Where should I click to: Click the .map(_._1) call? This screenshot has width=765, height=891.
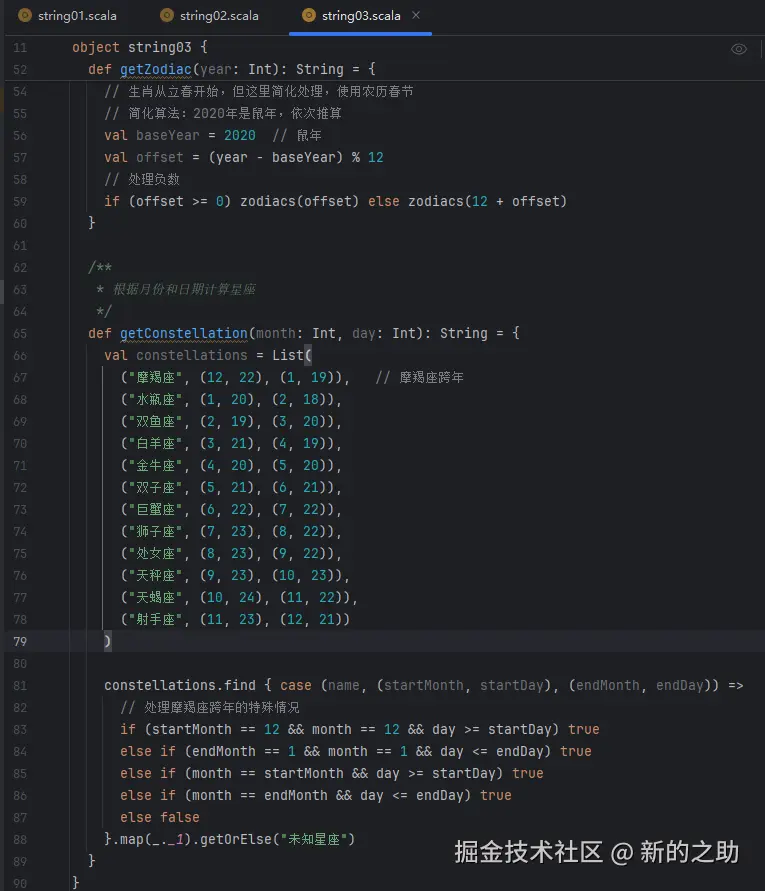click(152, 839)
